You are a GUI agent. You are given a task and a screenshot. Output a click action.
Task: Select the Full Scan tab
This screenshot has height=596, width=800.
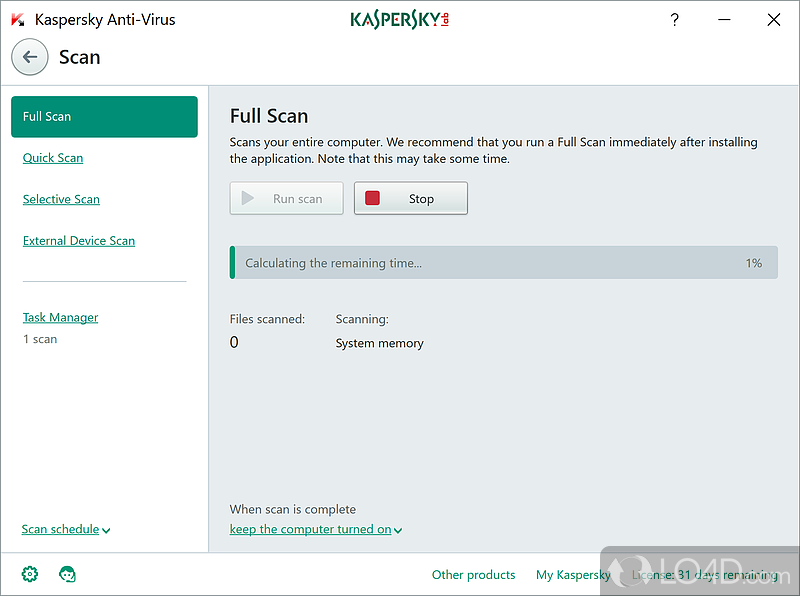click(x=104, y=116)
